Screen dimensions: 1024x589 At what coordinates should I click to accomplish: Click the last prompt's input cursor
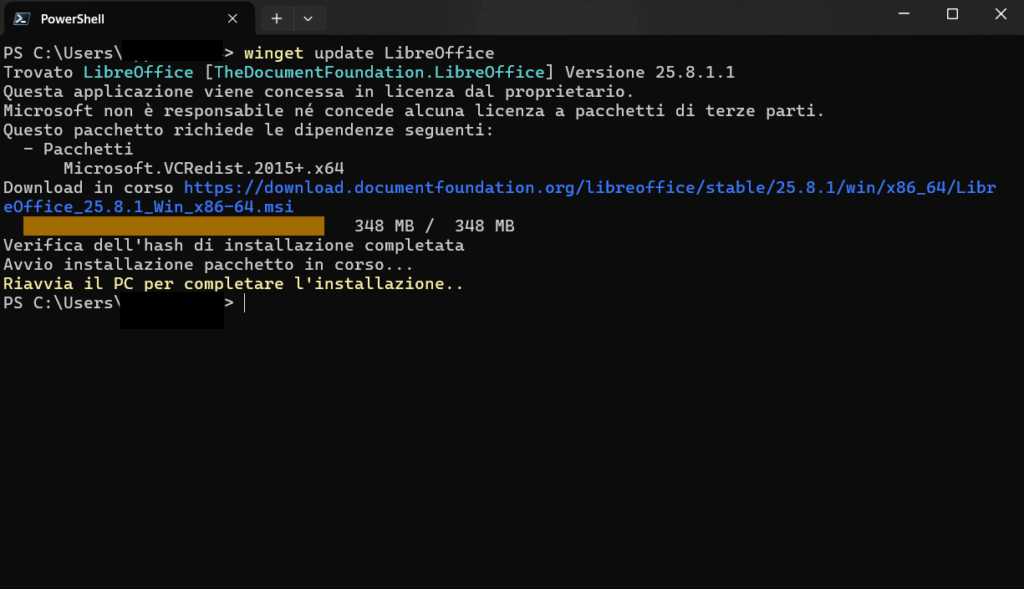(x=245, y=303)
